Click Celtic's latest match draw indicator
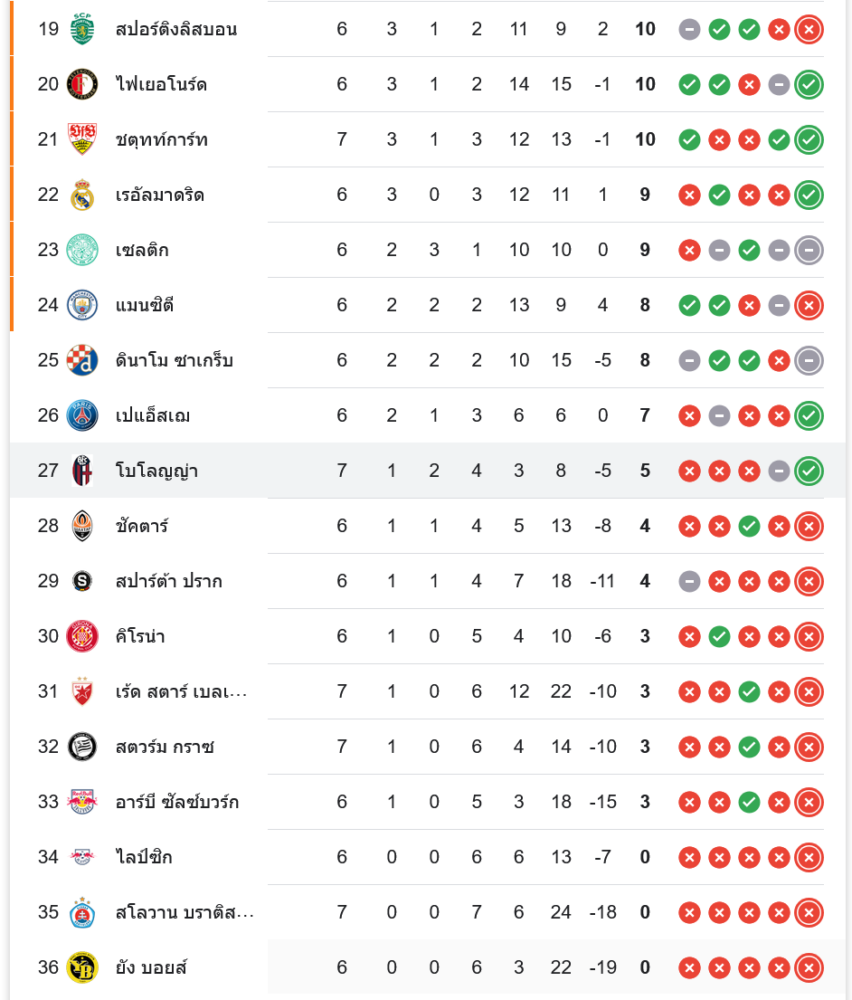 809,249
